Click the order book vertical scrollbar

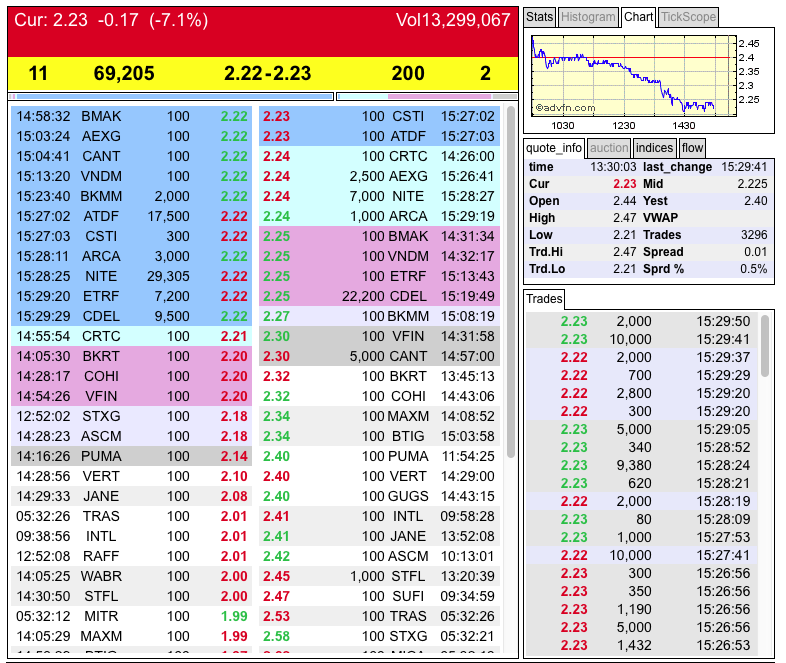(511, 282)
